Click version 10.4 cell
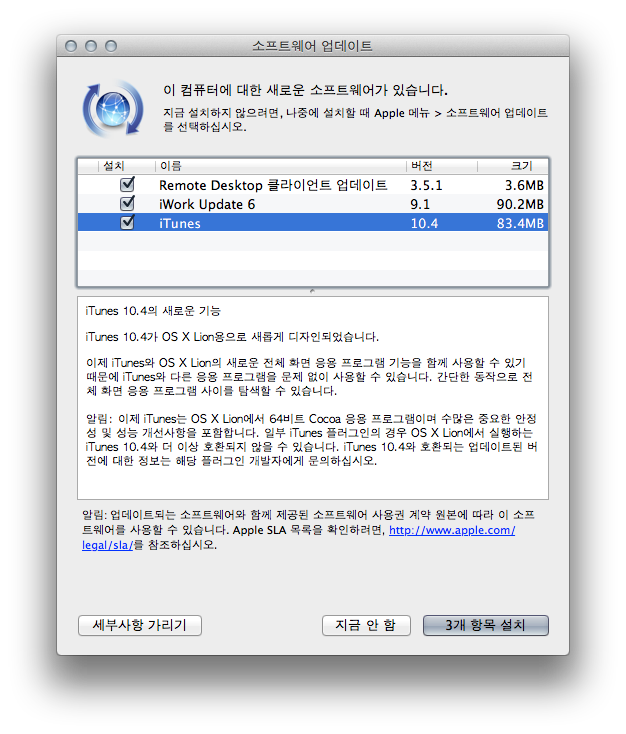Image resolution: width=626 pixels, height=734 pixels. [x=424, y=223]
